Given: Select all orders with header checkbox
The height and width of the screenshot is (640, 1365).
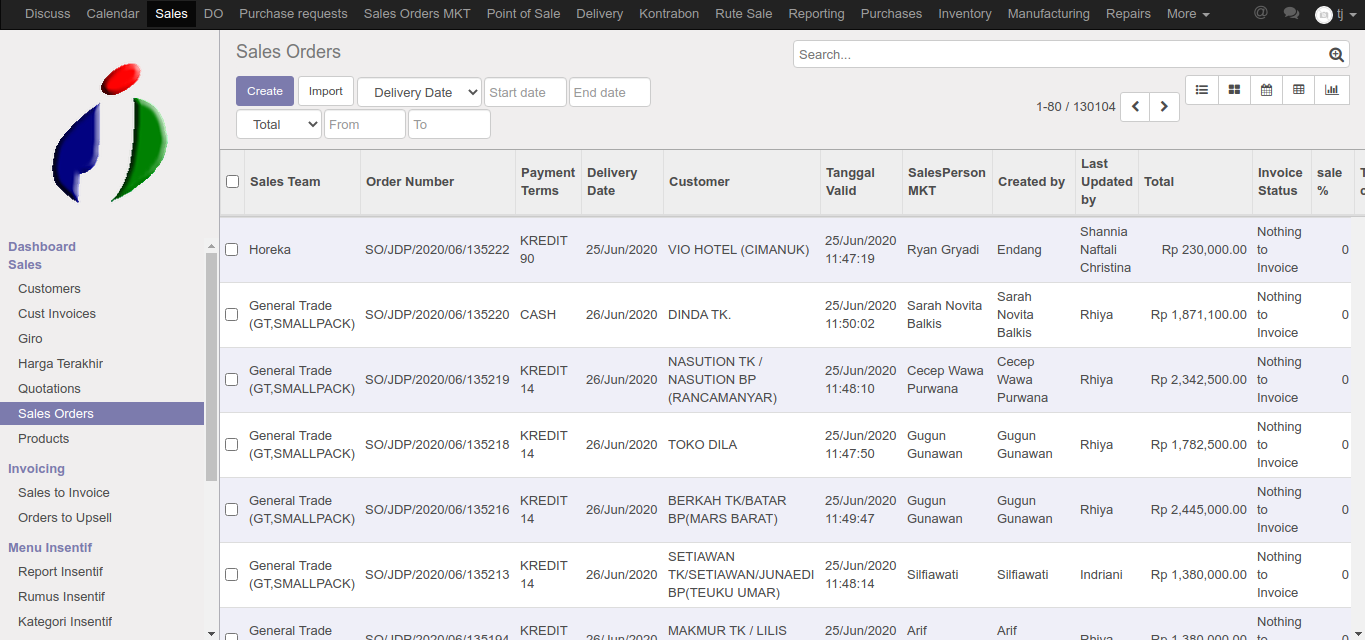Looking at the screenshot, I should tap(233, 182).
